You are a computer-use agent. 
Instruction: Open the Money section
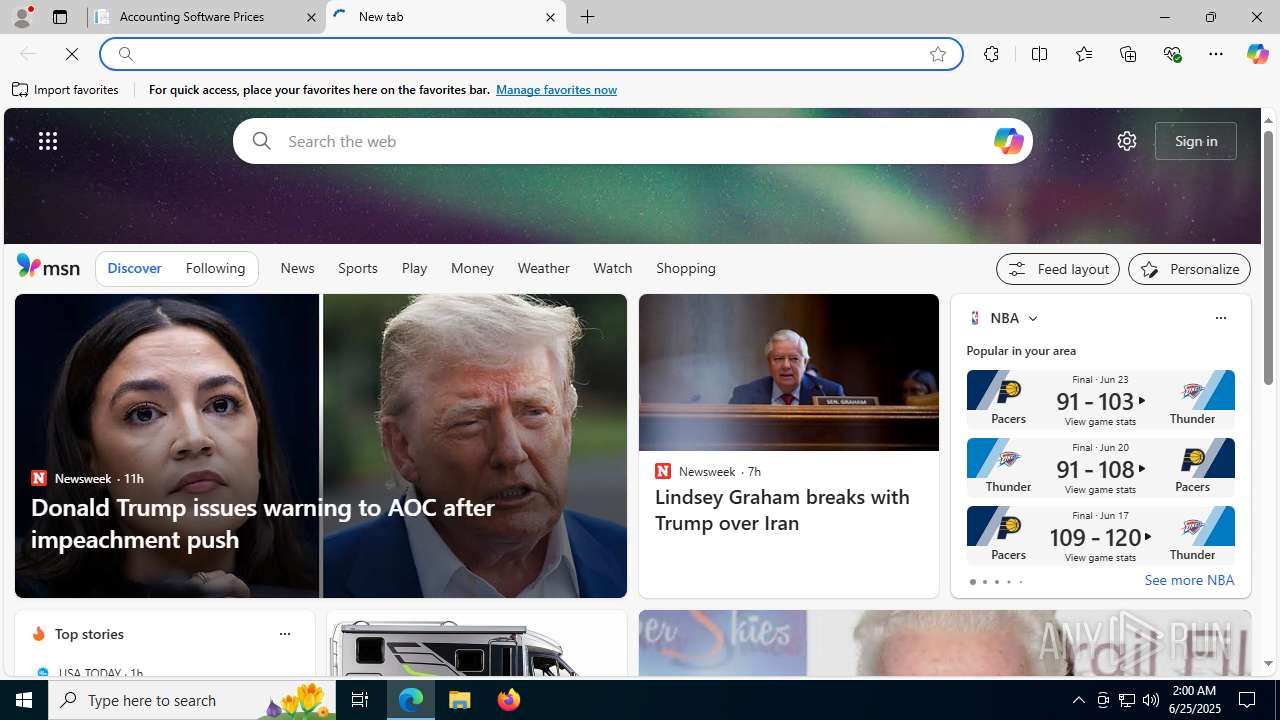472,268
